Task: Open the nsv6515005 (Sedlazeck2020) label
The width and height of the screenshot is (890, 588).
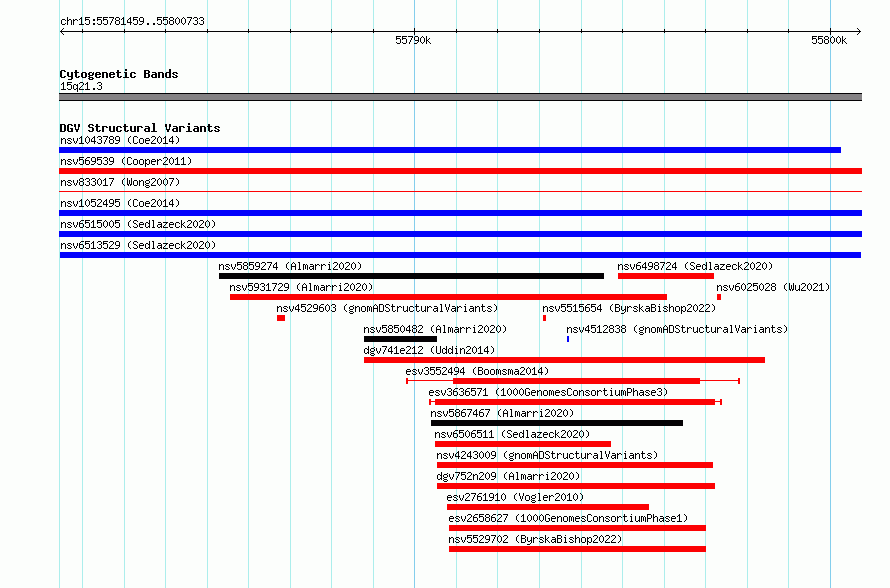Action: point(138,224)
